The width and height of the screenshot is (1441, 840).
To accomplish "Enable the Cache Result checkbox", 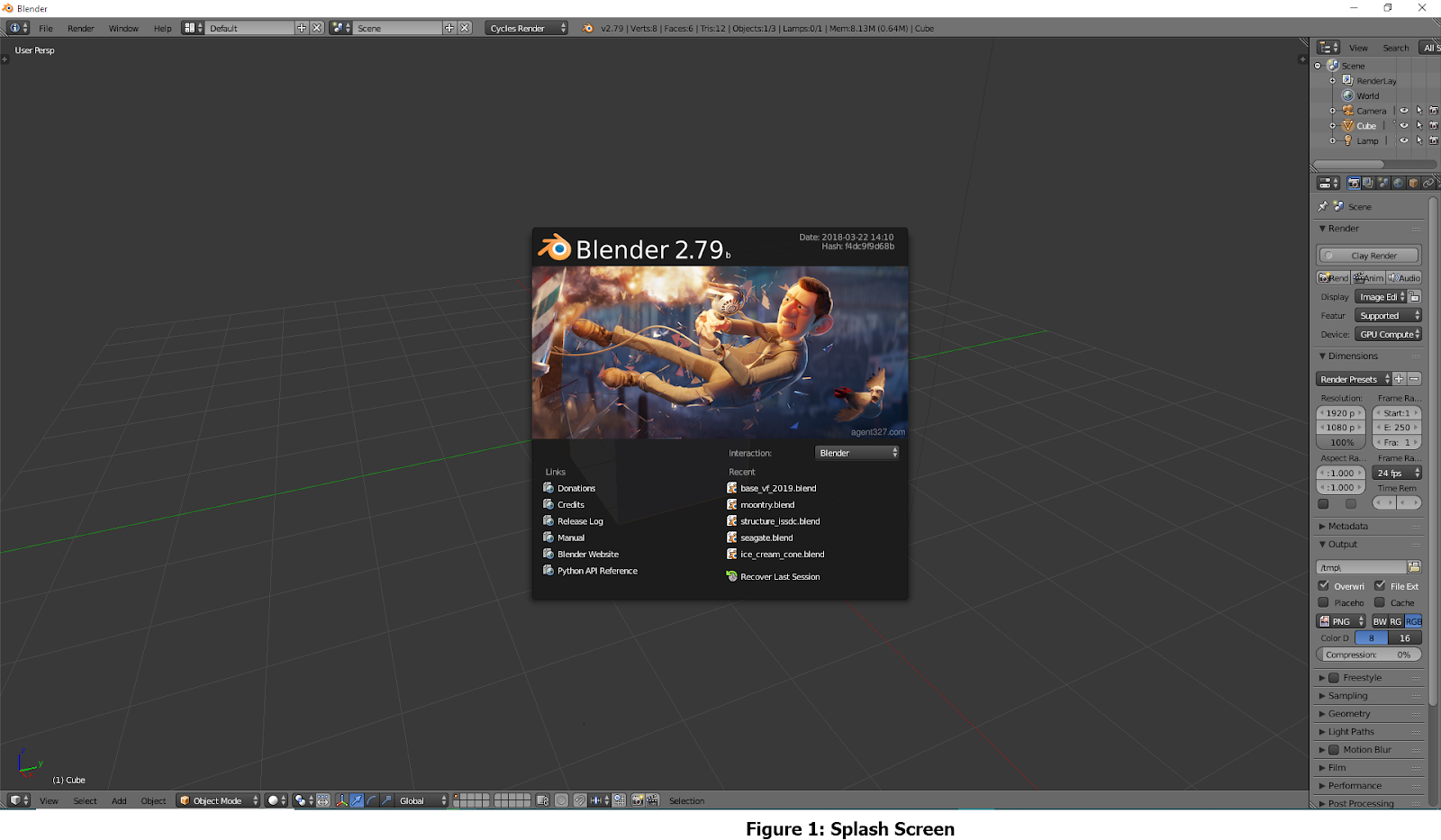I will pyautogui.click(x=1380, y=602).
